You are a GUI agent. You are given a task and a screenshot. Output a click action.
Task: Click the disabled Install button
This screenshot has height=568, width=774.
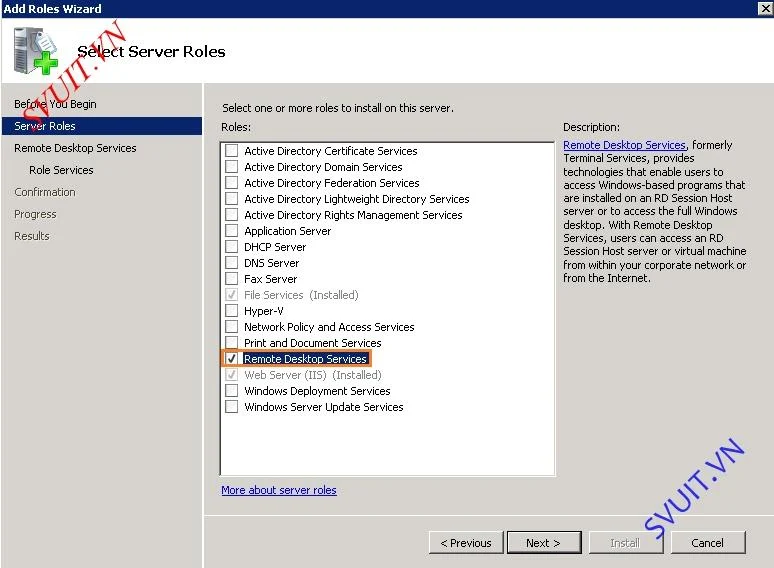coord(626,543)
